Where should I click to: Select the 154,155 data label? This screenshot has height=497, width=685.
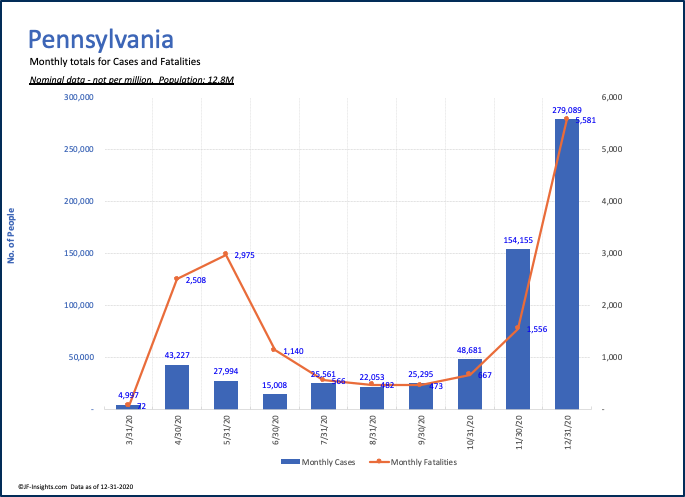pos(518,241)
